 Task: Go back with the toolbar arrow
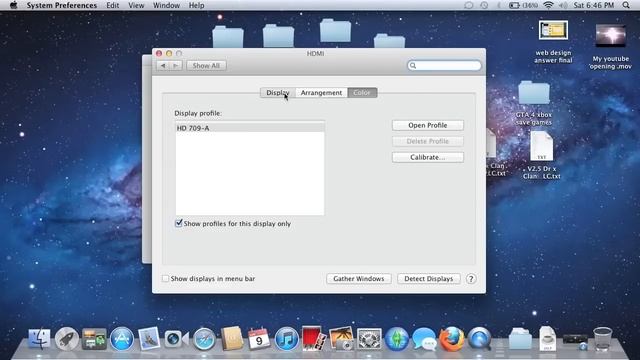(x=163, y=65)
